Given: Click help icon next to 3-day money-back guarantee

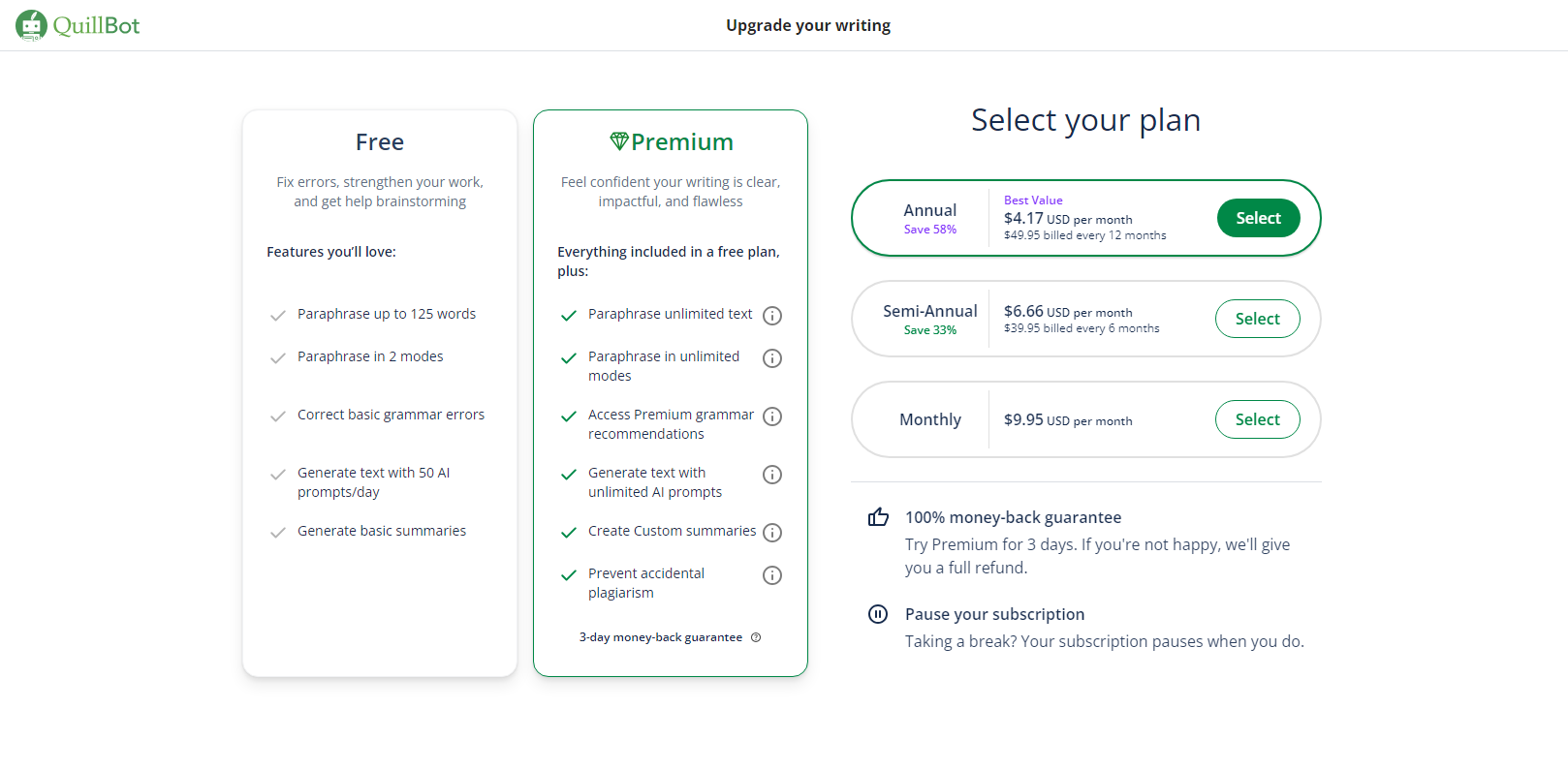Looking at the screenshot, I should tap(756, 637).
